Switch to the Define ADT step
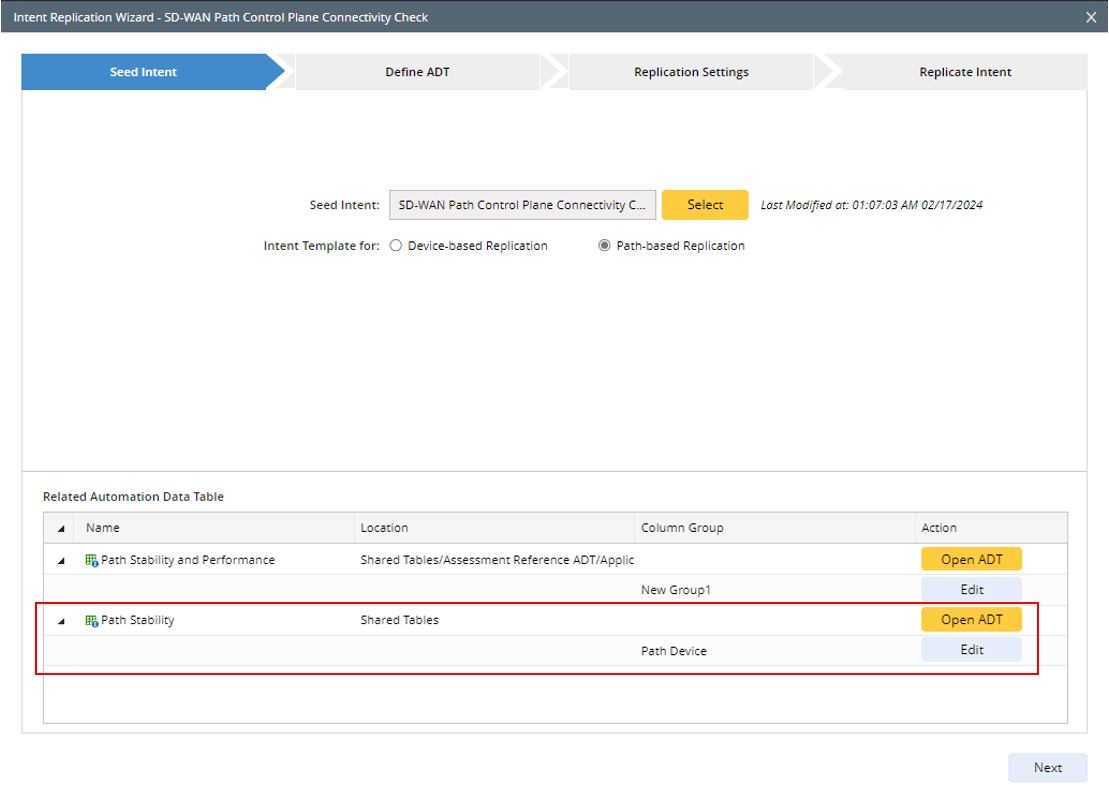 (417, 72)
